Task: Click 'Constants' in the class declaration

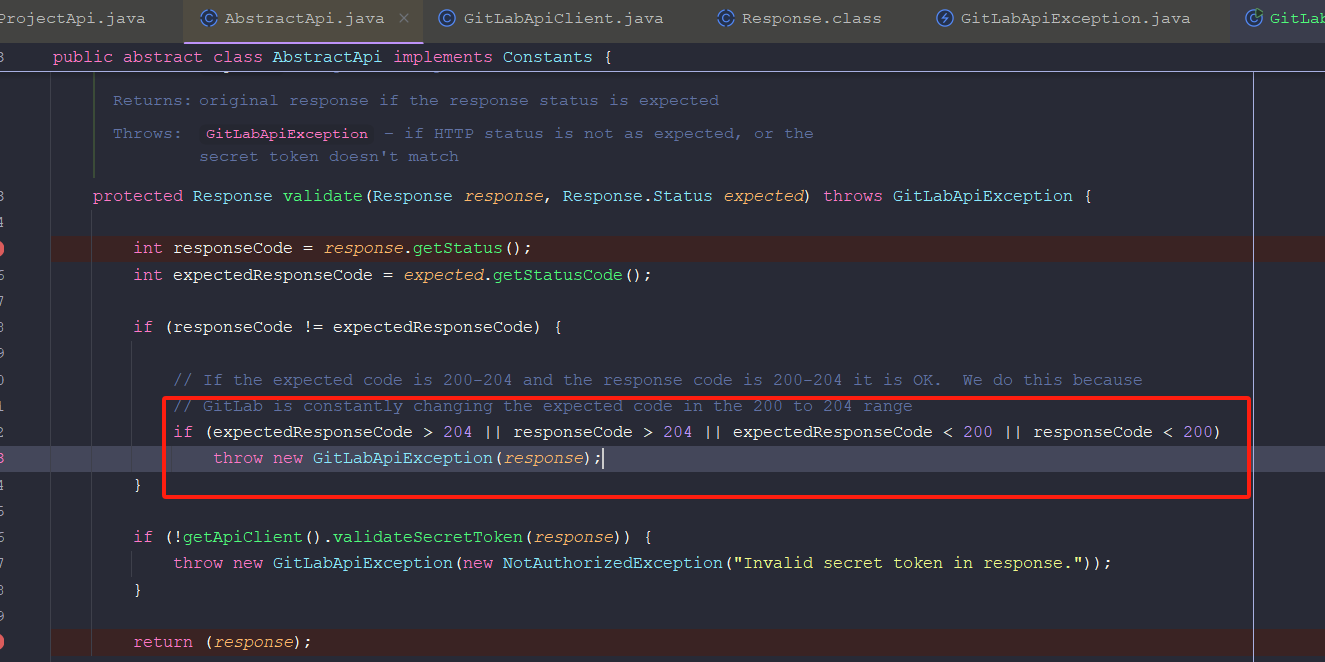Action: (547, 57)
